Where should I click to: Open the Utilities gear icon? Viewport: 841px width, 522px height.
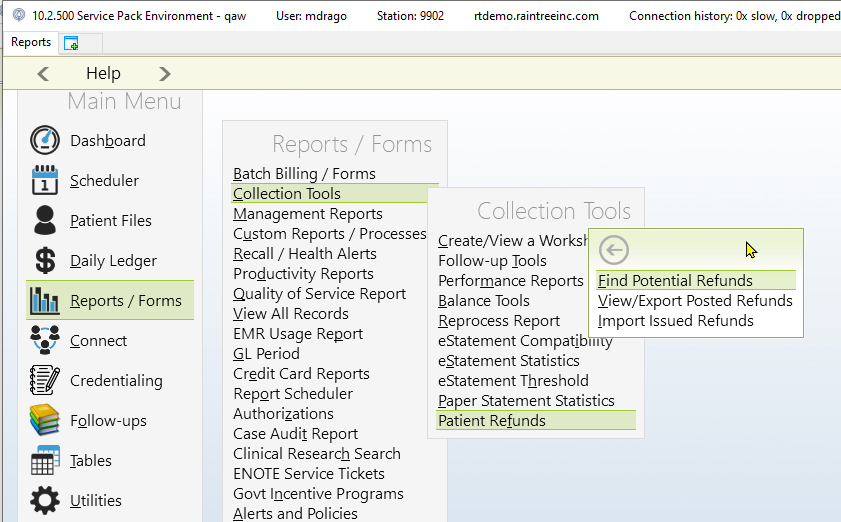coord(45,500)
